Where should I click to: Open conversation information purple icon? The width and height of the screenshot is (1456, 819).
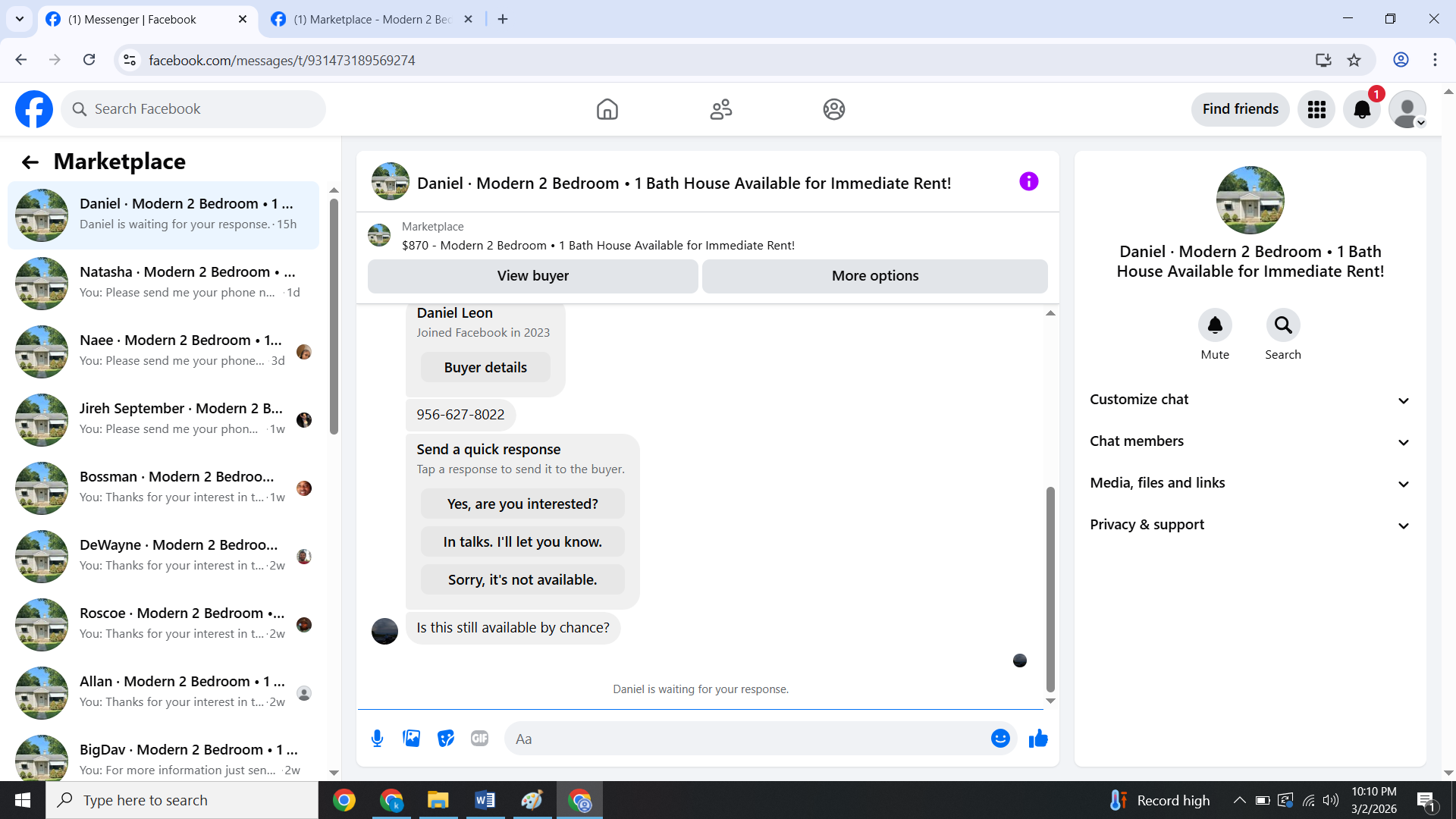tap(1028, 181)
